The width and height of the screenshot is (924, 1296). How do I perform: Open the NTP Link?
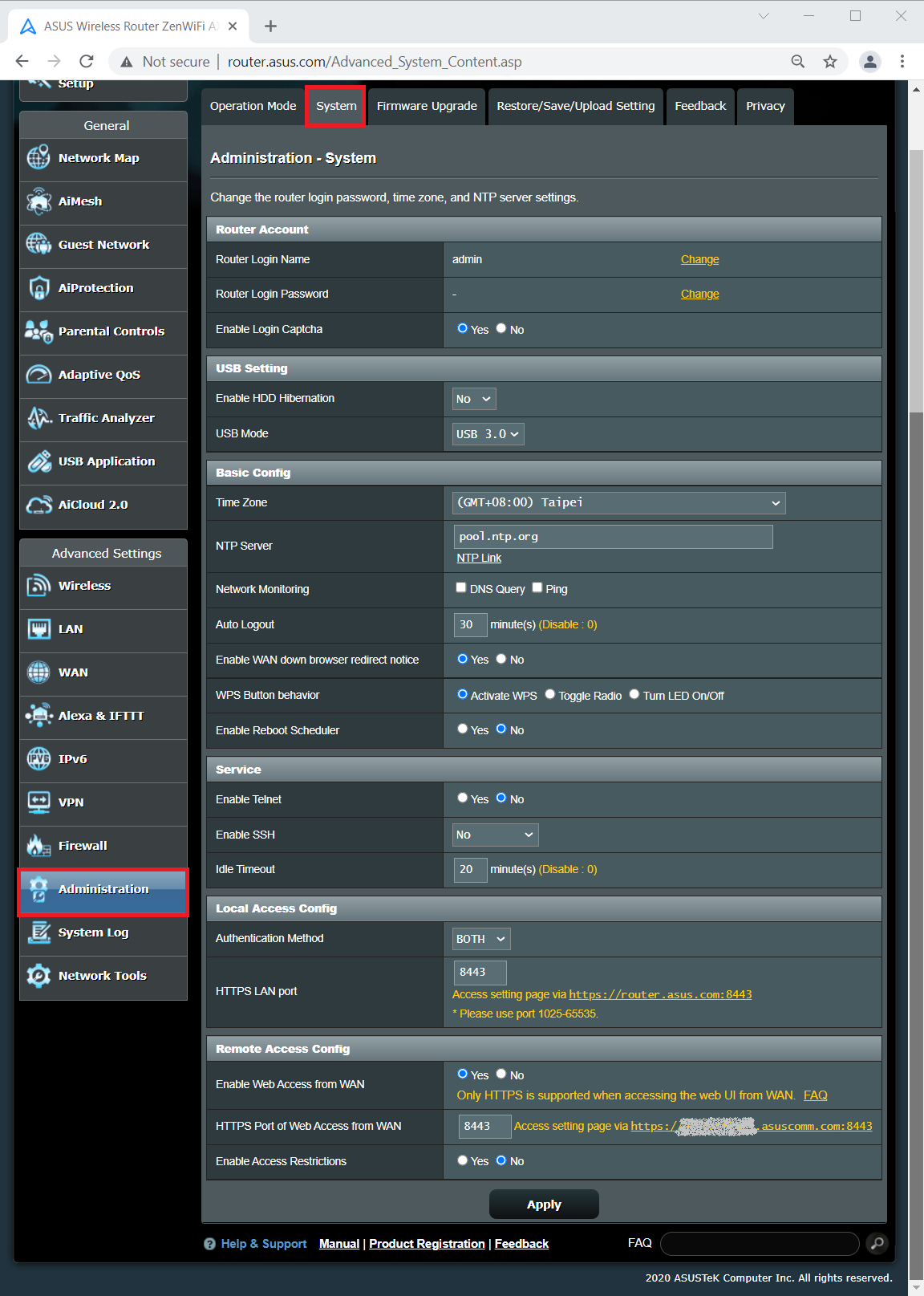pos(479,558)
